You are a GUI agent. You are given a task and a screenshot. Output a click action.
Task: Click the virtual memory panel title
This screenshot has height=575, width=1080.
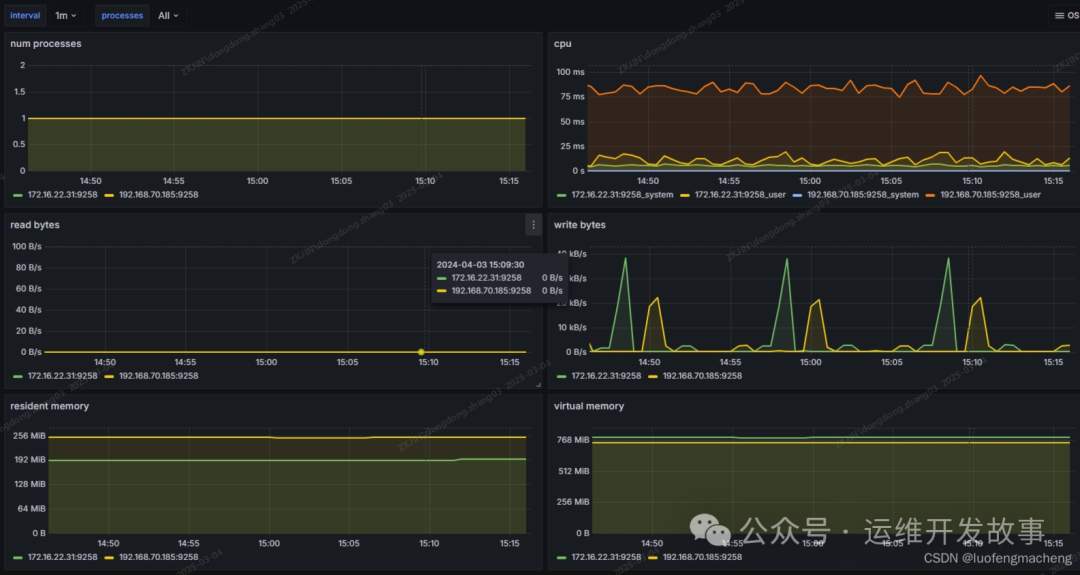[589, 406]
